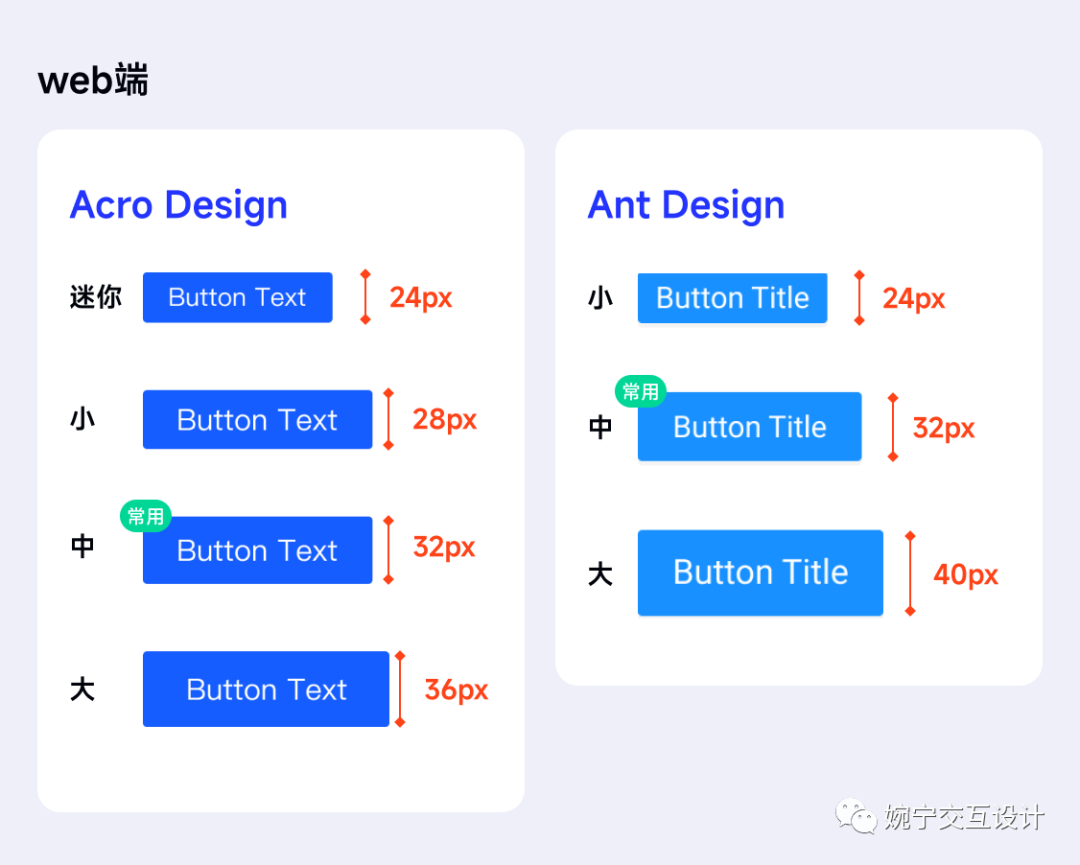1080x865 pixels.
Task: Click green 常用 badge on Ant medium button
Action: (x=641, y=391)
